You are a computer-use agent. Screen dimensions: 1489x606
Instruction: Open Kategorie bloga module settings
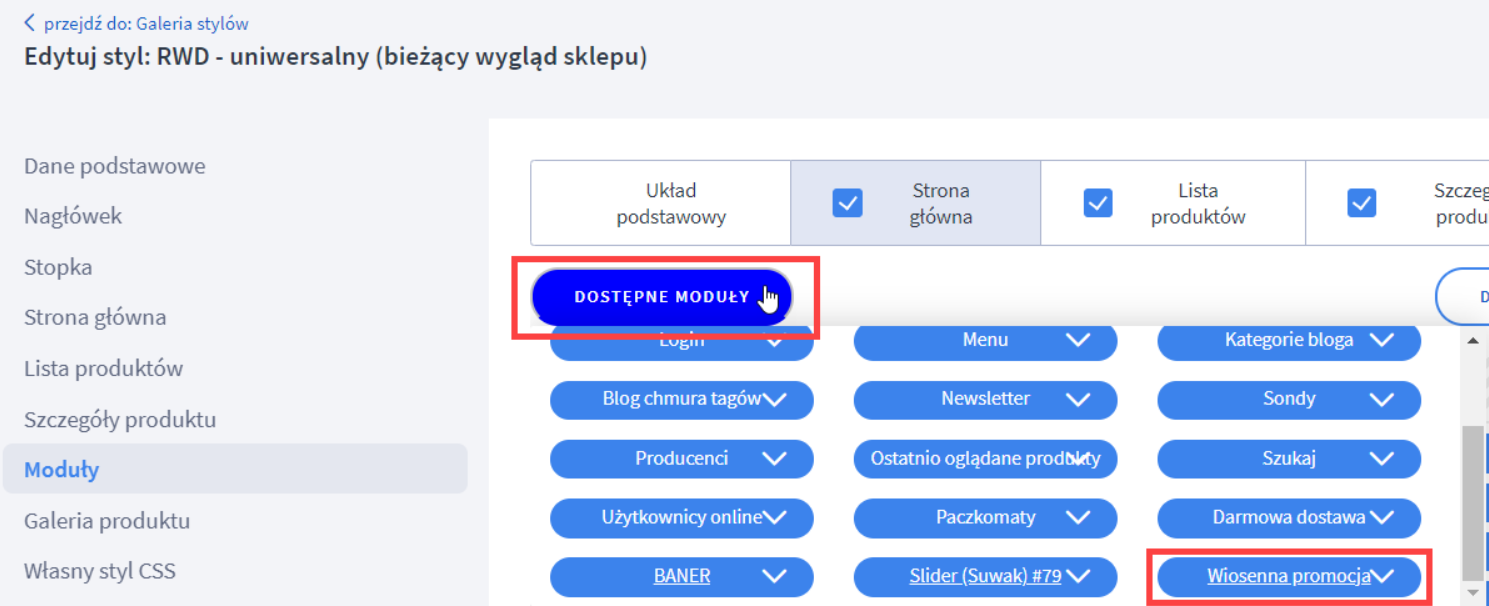(1289, 341)
